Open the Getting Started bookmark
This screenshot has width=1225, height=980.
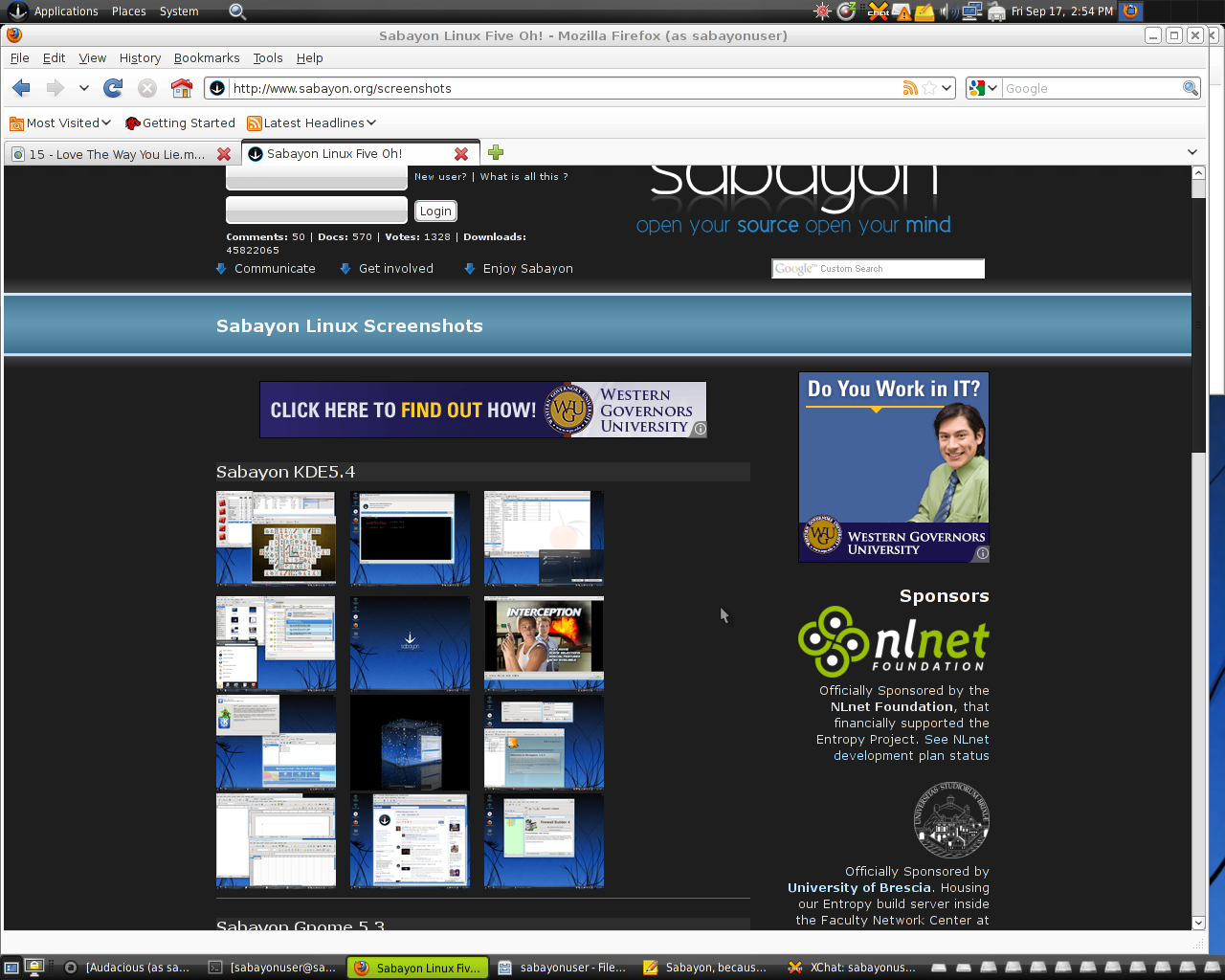(180, 122)
